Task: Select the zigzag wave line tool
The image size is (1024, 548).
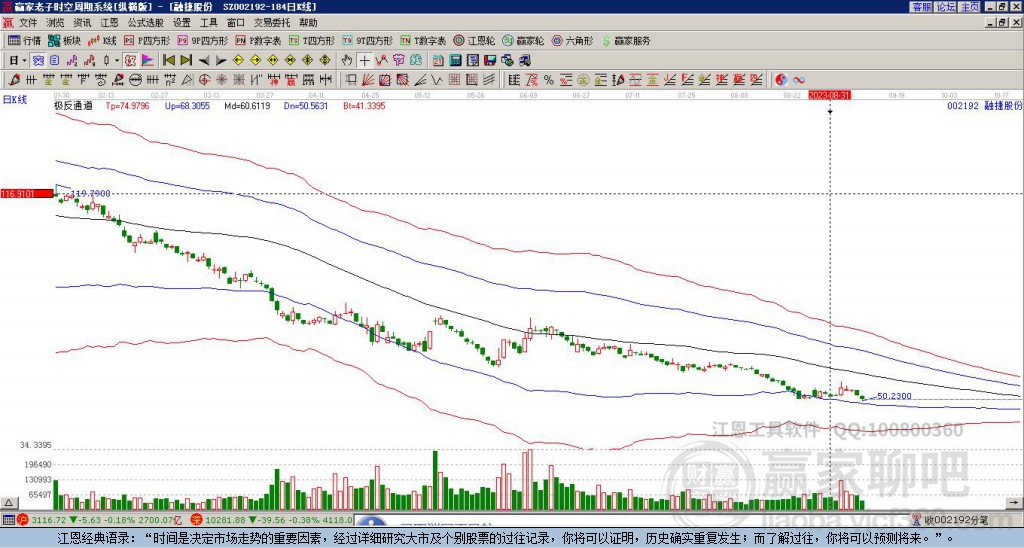Action: (x=436, y=80)
